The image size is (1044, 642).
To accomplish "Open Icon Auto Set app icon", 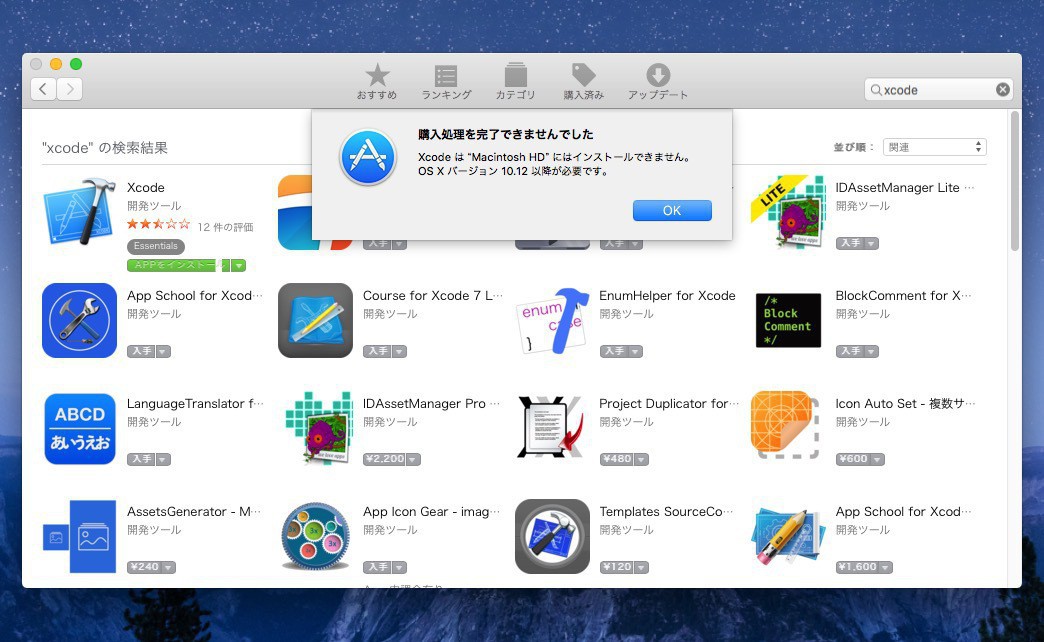I will pyautogui.click(x=785, y=426).
